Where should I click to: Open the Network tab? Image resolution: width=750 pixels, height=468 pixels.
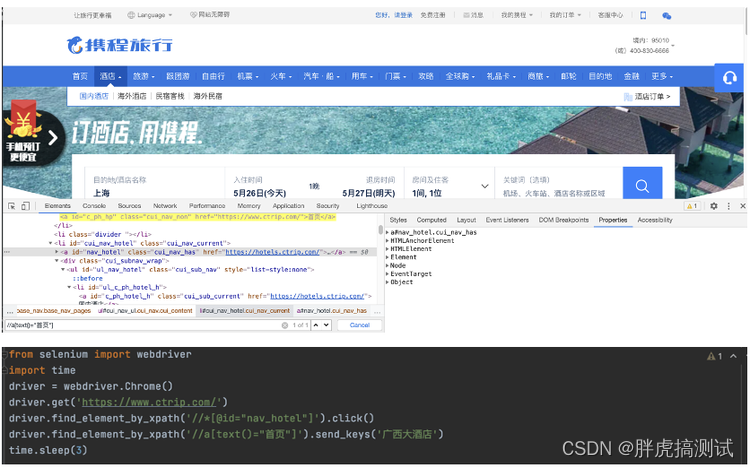165,206
